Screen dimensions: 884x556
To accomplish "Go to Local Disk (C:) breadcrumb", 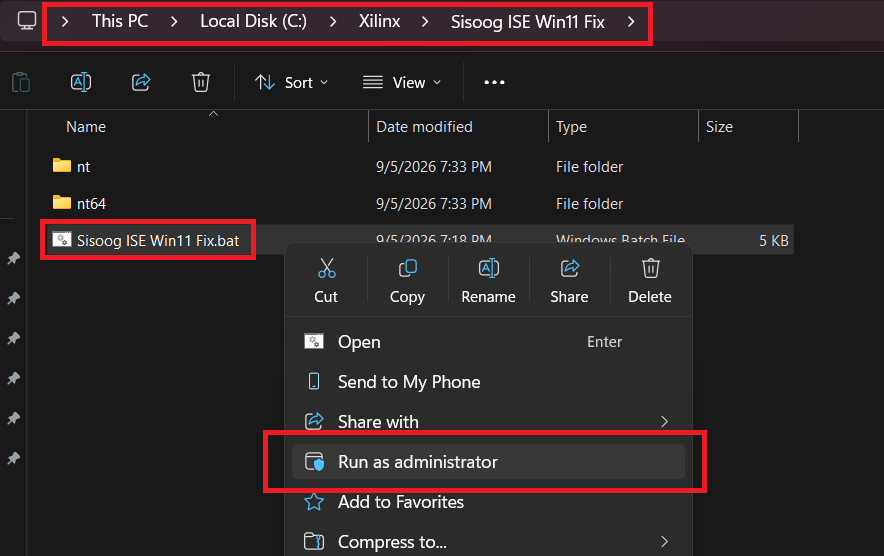I will point(253,21).
